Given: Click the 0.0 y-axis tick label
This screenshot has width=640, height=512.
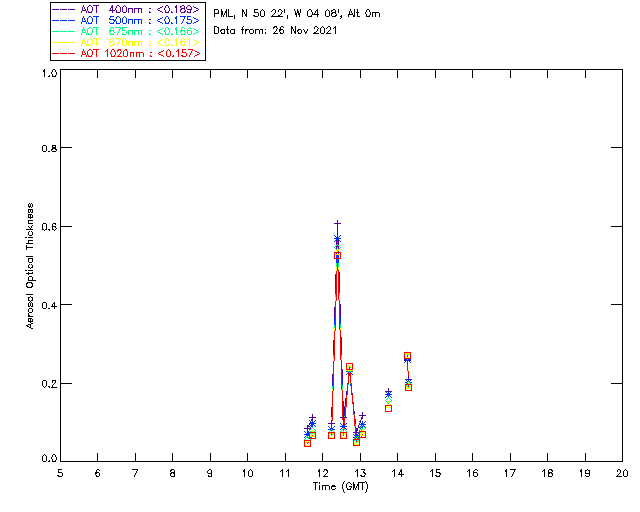Looking at the screenshot, I should 49,459.
